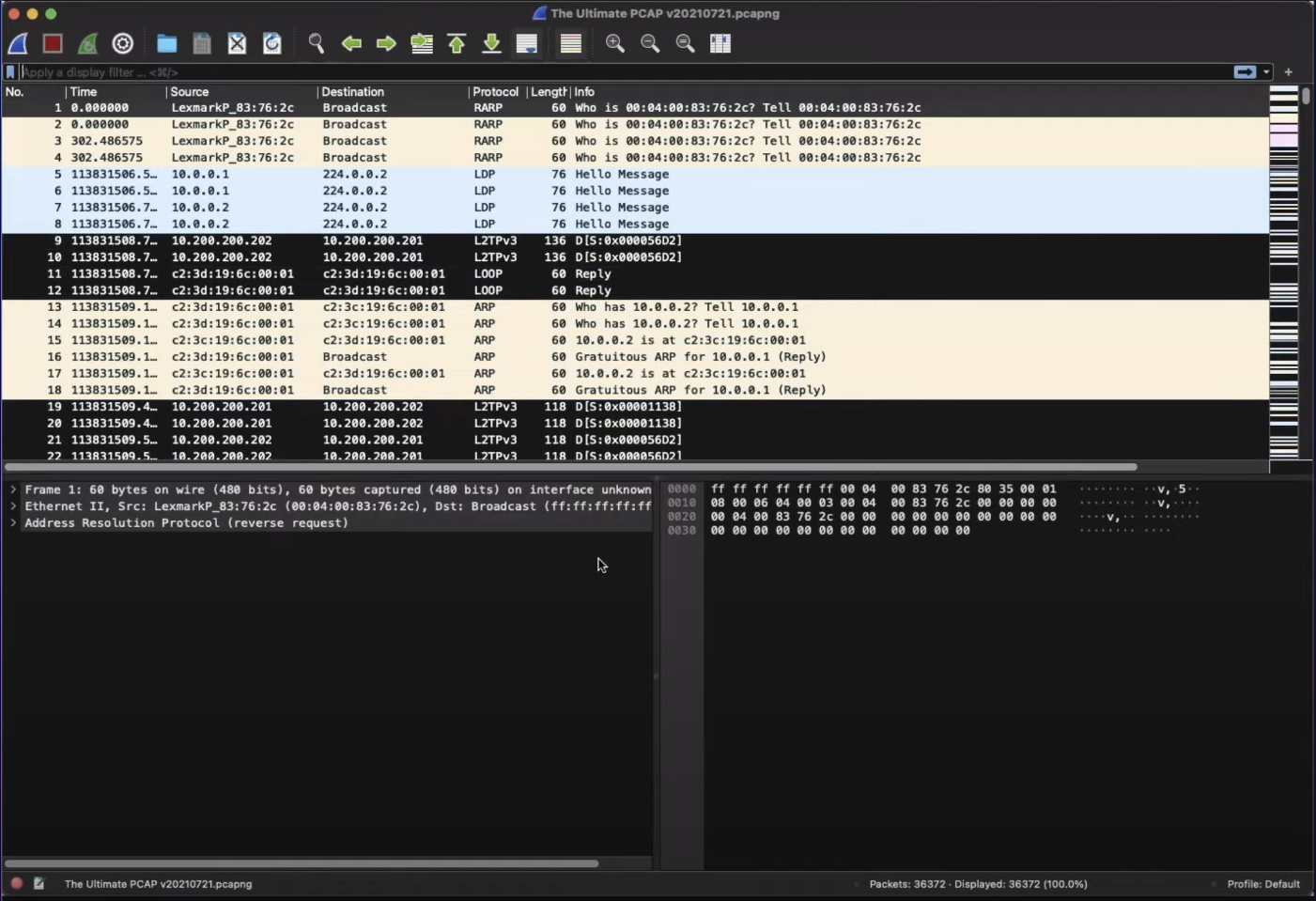Zoom in on the main window text

coord(614,43)
